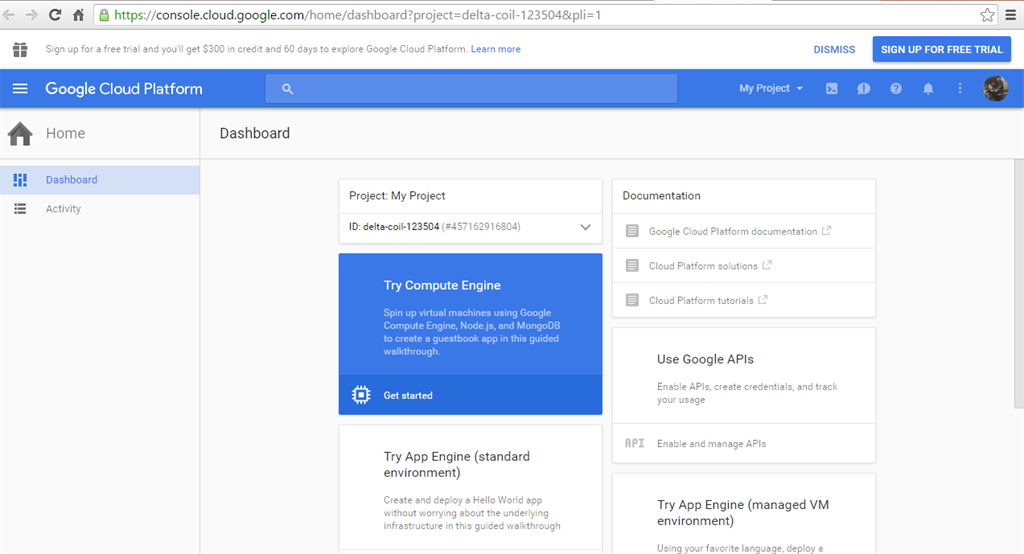Image resolution: width=1024 pixels, height=554 pixels.
Task: Open the My Project dropdown
Action: pos(770,89)
